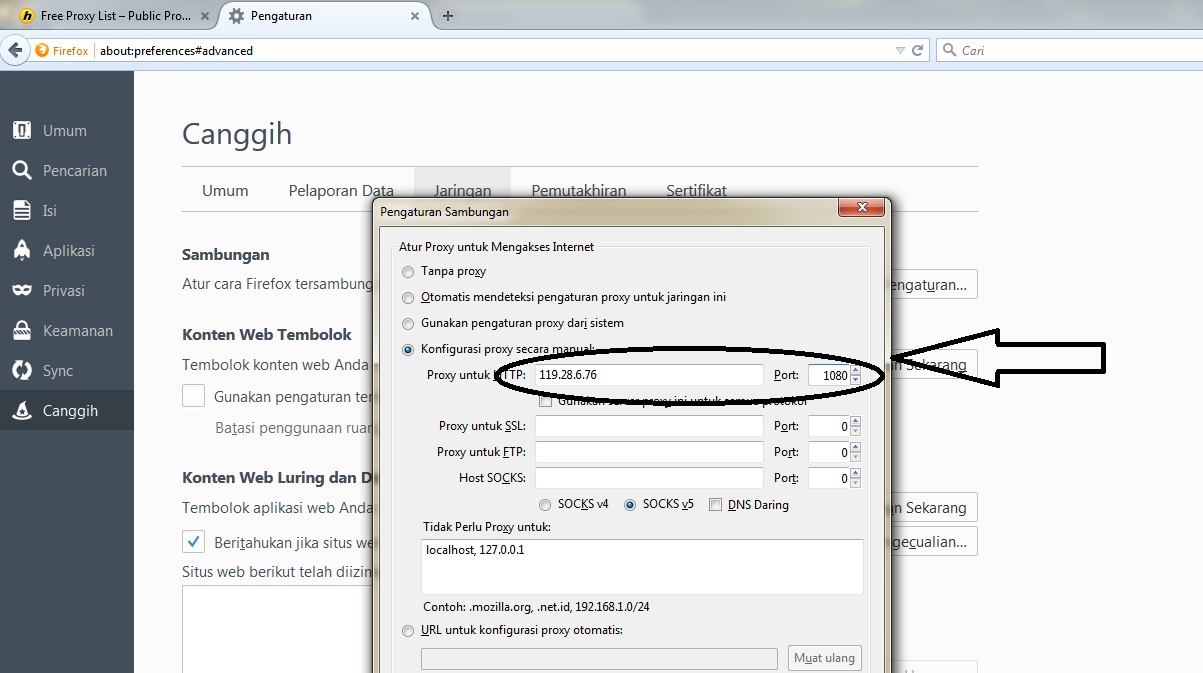This screenshot has height=673, width=1203.
Task: Select Gunakan pengaturan proxy dari sistem radio
Action: (x=407, y=323)
